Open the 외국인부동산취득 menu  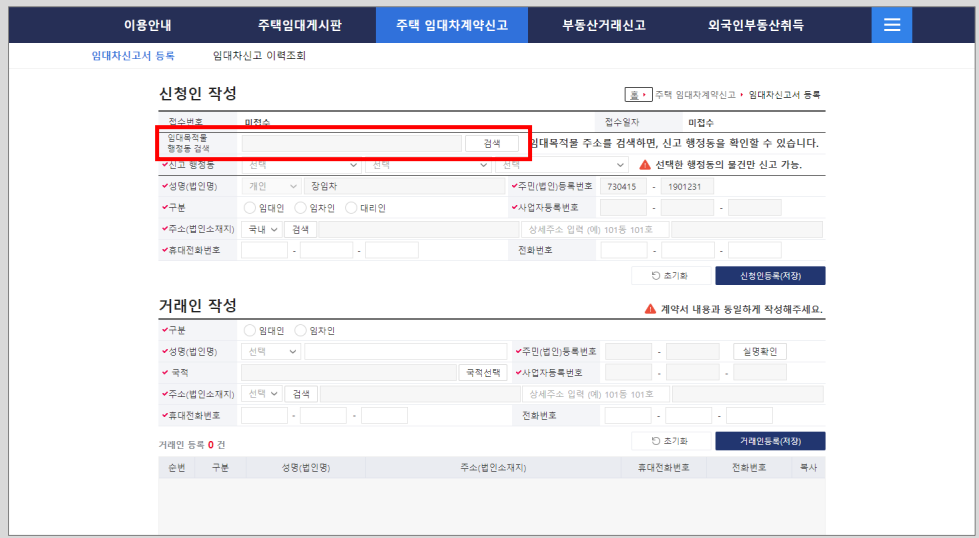pyautogui.click(x=755, y=26)
